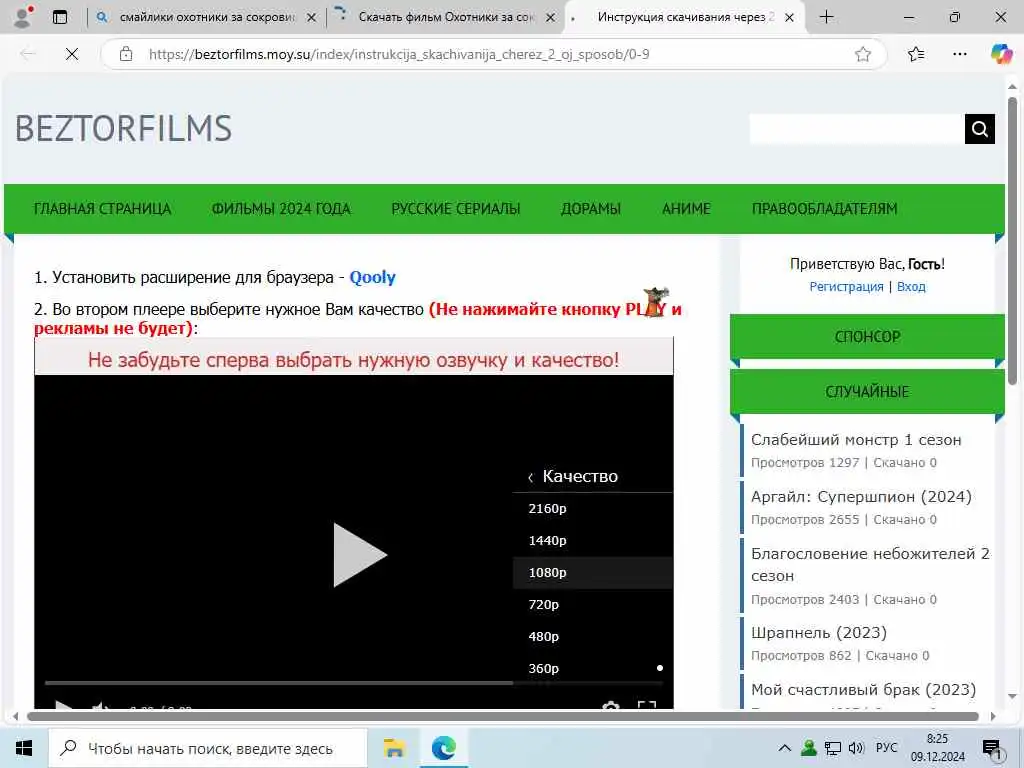Screen dimensions: 1024x768
Task: Launch the Copilot icon
Action: 1000,54
